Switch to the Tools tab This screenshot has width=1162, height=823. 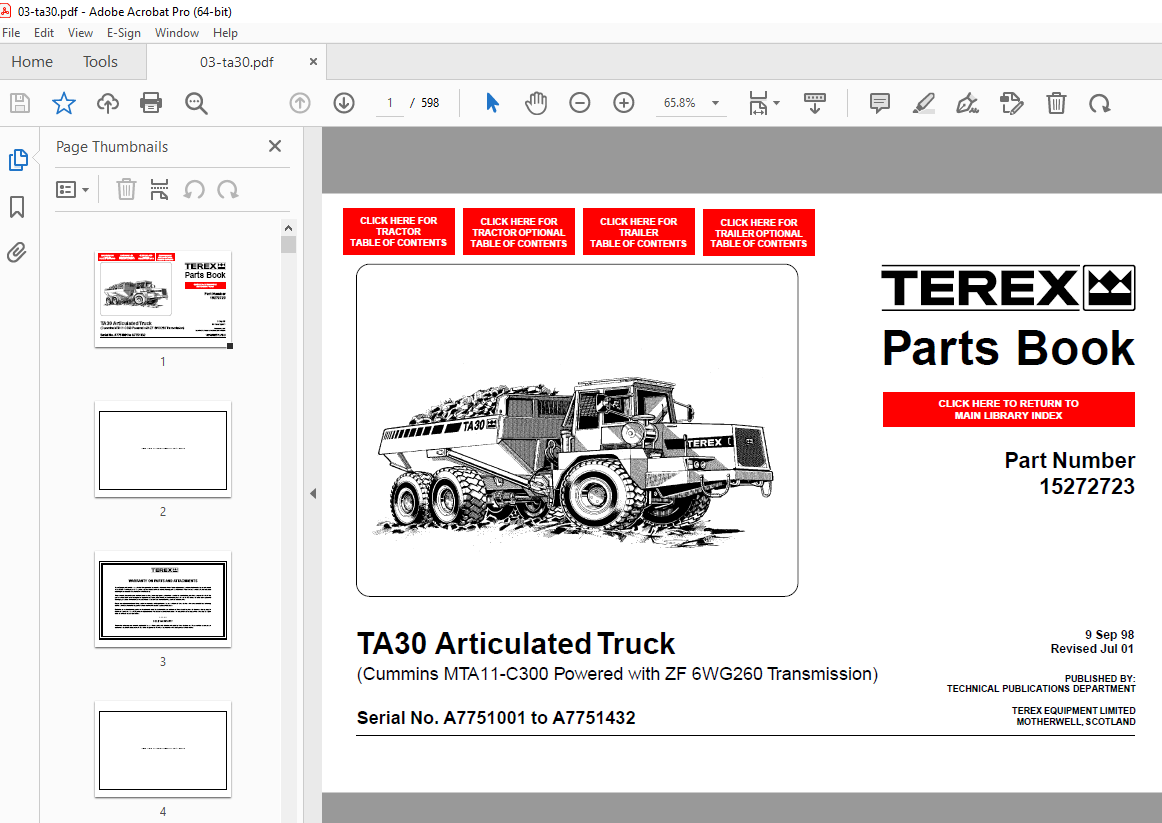[x=100, y=61]
